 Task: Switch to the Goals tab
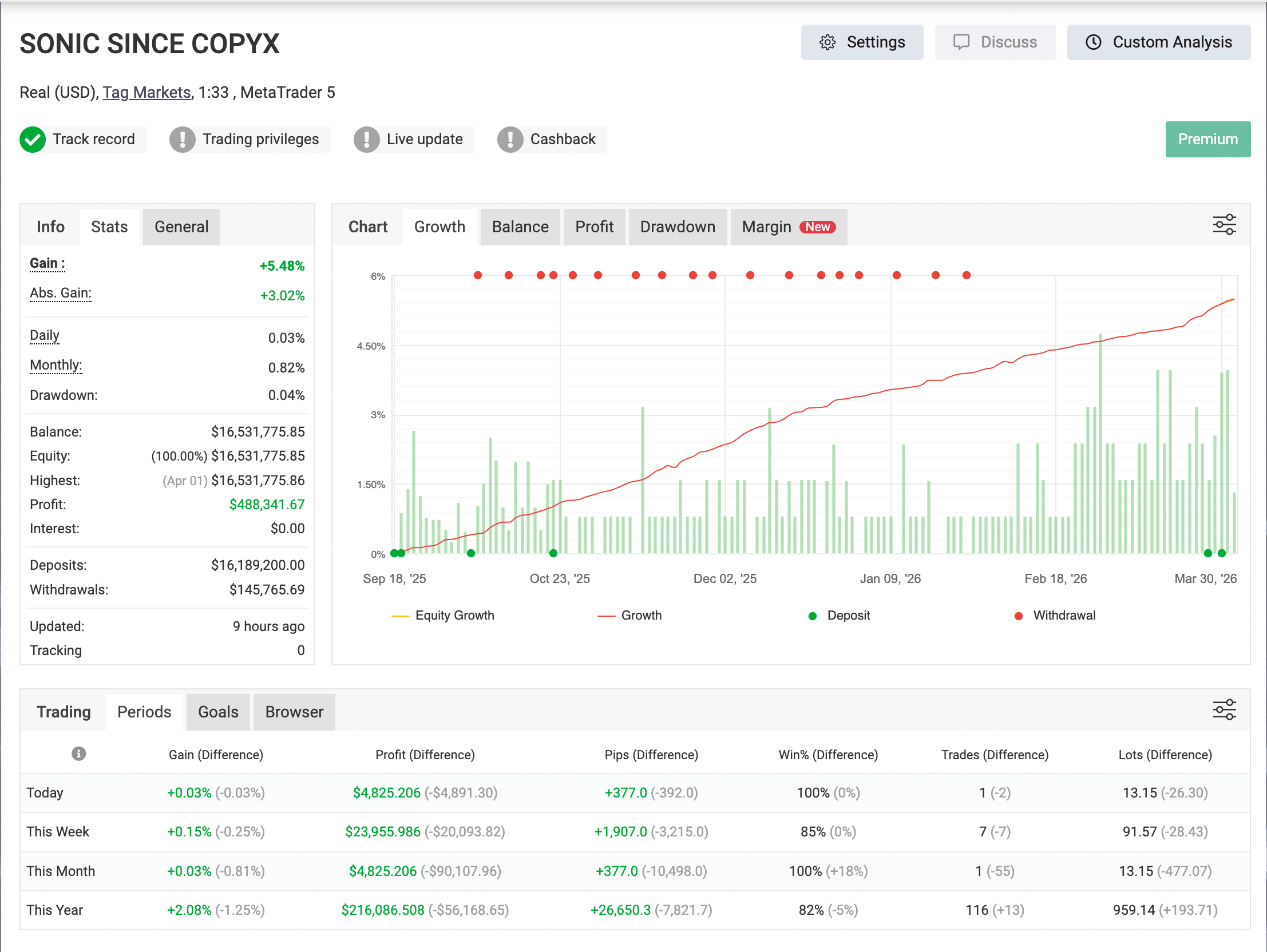click(x=217, y=711)
